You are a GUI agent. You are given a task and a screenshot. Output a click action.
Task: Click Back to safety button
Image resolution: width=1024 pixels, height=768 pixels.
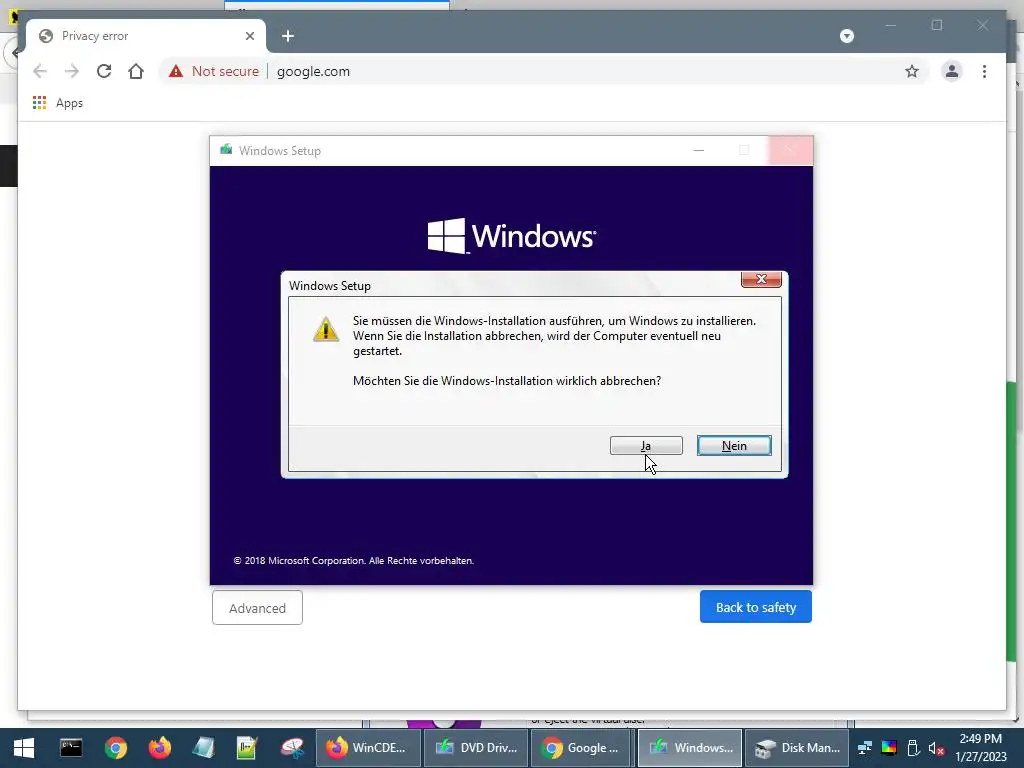click(756, 607)
